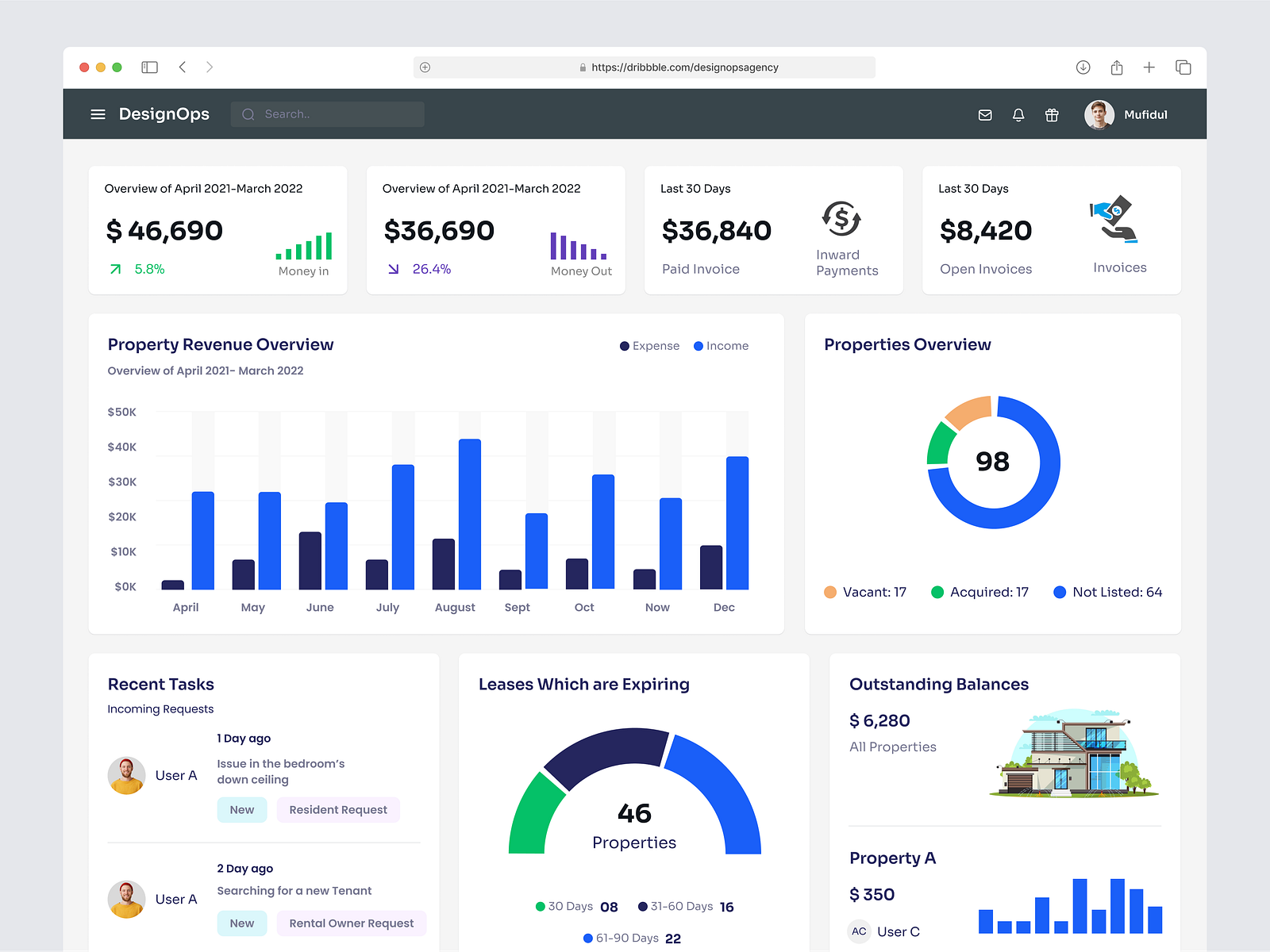This screenshot has height=952, width=1270.
Task: Click the Rental Owner Request tag
Action: click(x=351, y=923)
